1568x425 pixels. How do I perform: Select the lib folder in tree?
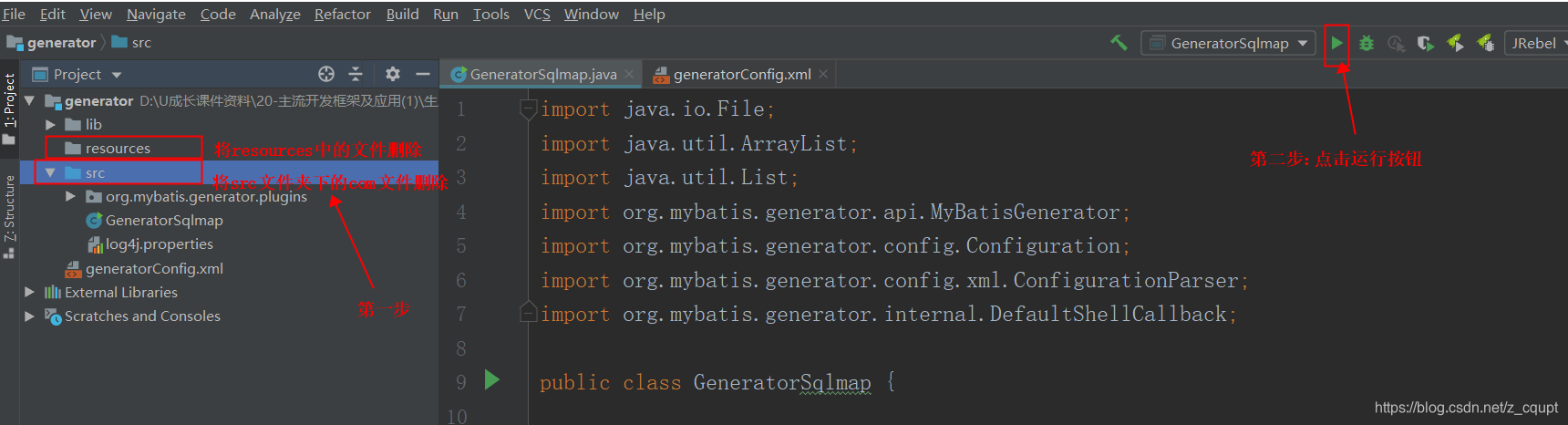coord(83,124)
